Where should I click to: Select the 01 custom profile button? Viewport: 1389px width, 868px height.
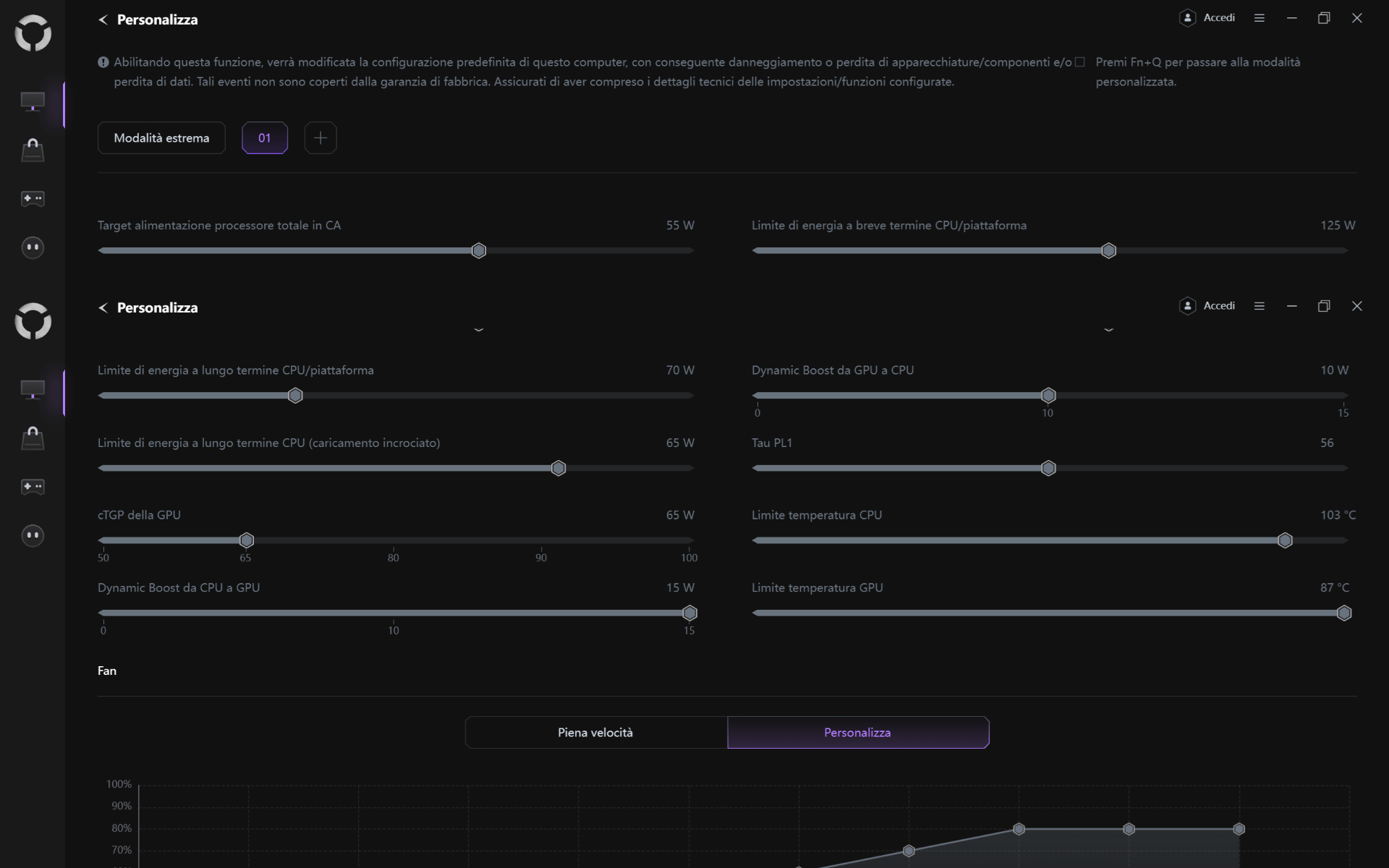(265, 138)
